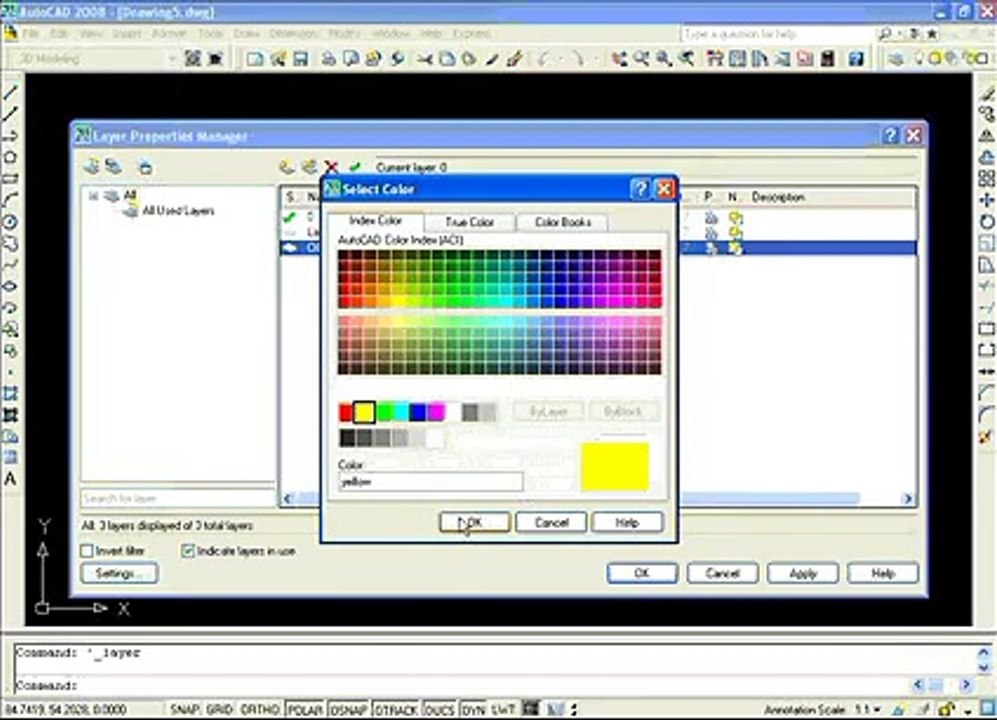The height and width of the screenshot is (720, 997).
Task: Click New Layer icon in Layer Properties Manager
Action: click(287, 167)
